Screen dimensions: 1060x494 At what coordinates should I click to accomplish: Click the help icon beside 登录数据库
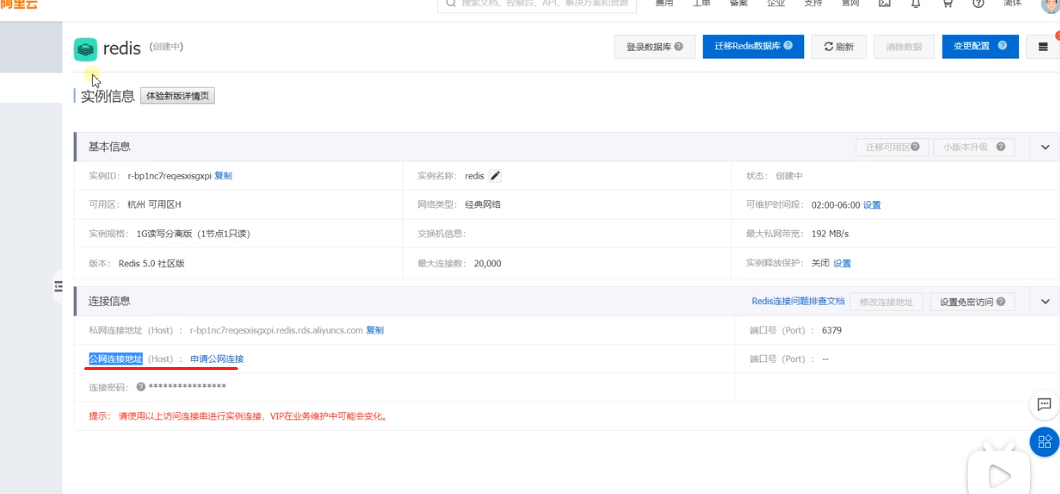tap(679, 47)
